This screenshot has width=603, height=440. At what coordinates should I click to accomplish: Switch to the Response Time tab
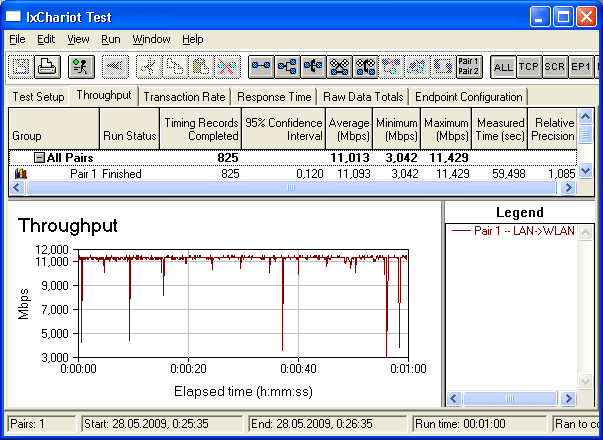(274, 97)
